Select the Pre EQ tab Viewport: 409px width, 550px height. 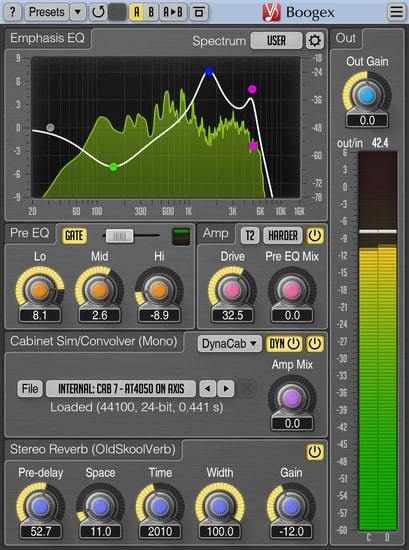click(x=30, y=233)
